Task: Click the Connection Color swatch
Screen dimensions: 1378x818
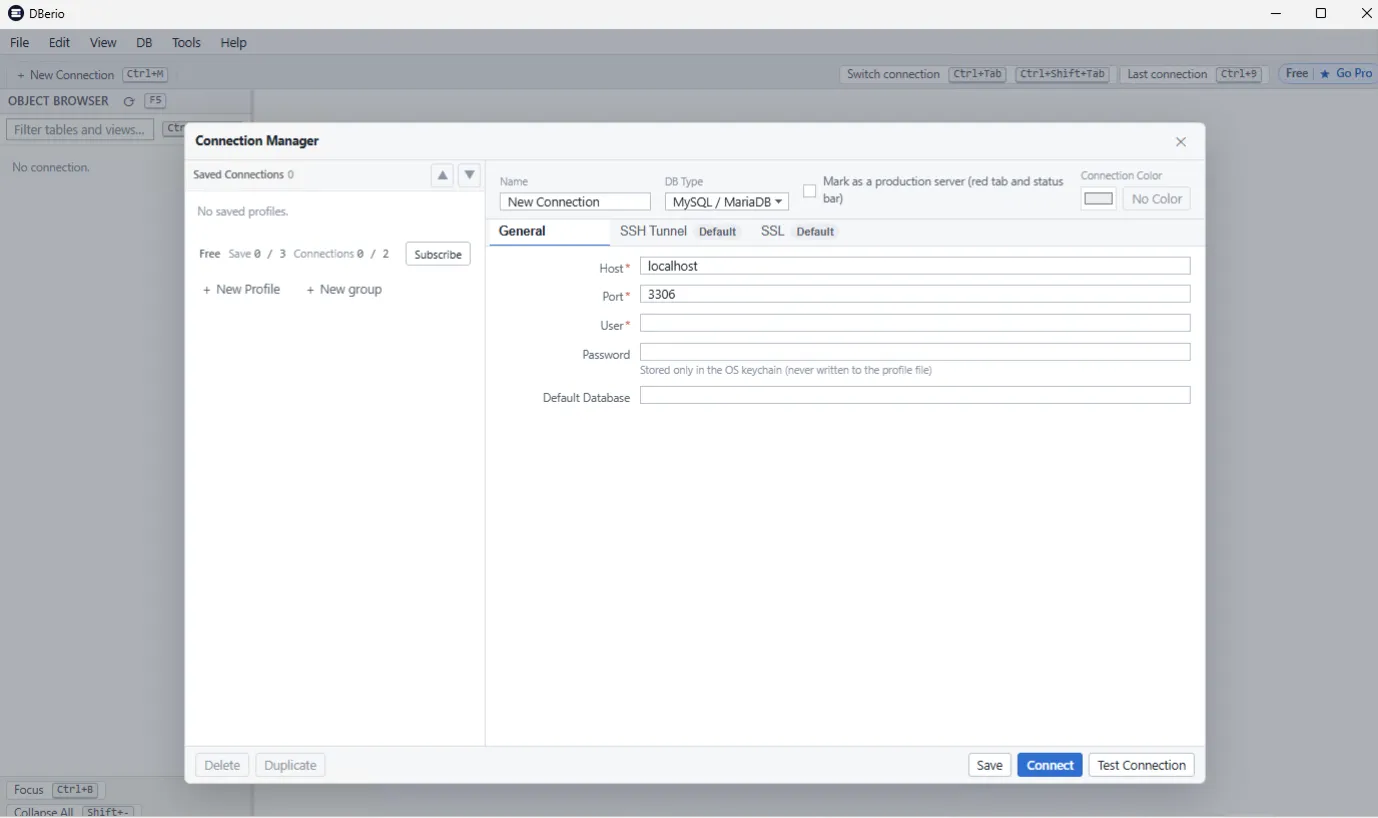Action: pos(1099,199)
